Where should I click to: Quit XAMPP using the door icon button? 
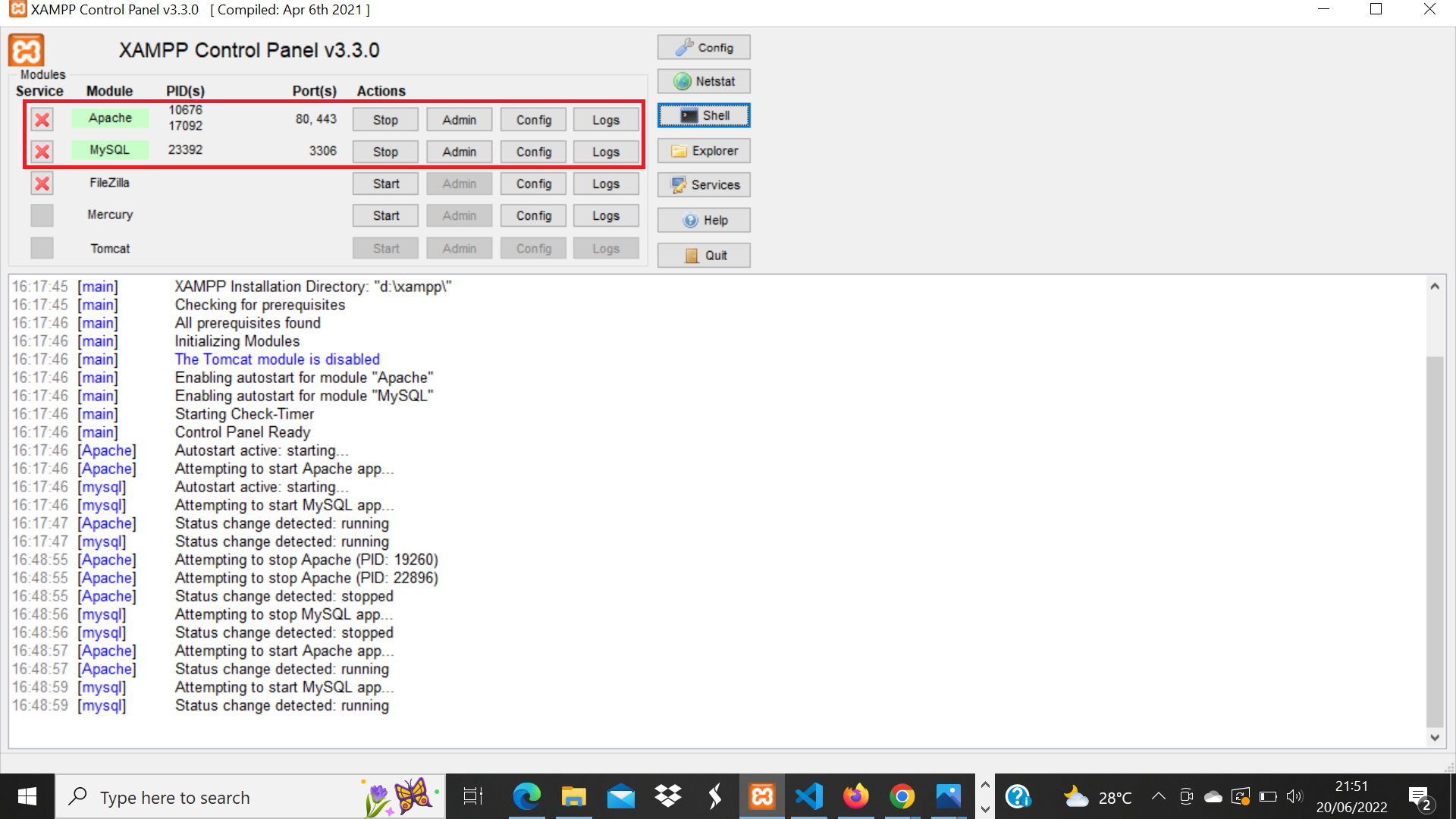pos(704,256)
